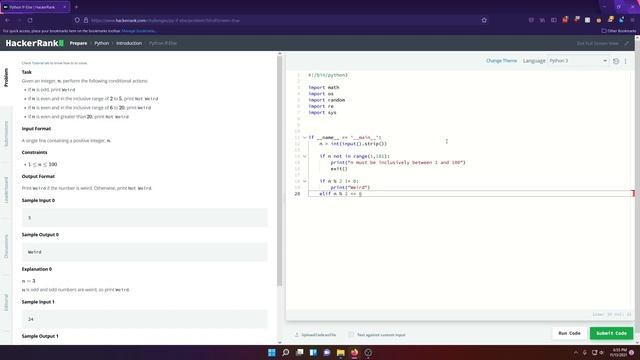
Task: Bookmark this page with the star icon
Action: (484, 20)
